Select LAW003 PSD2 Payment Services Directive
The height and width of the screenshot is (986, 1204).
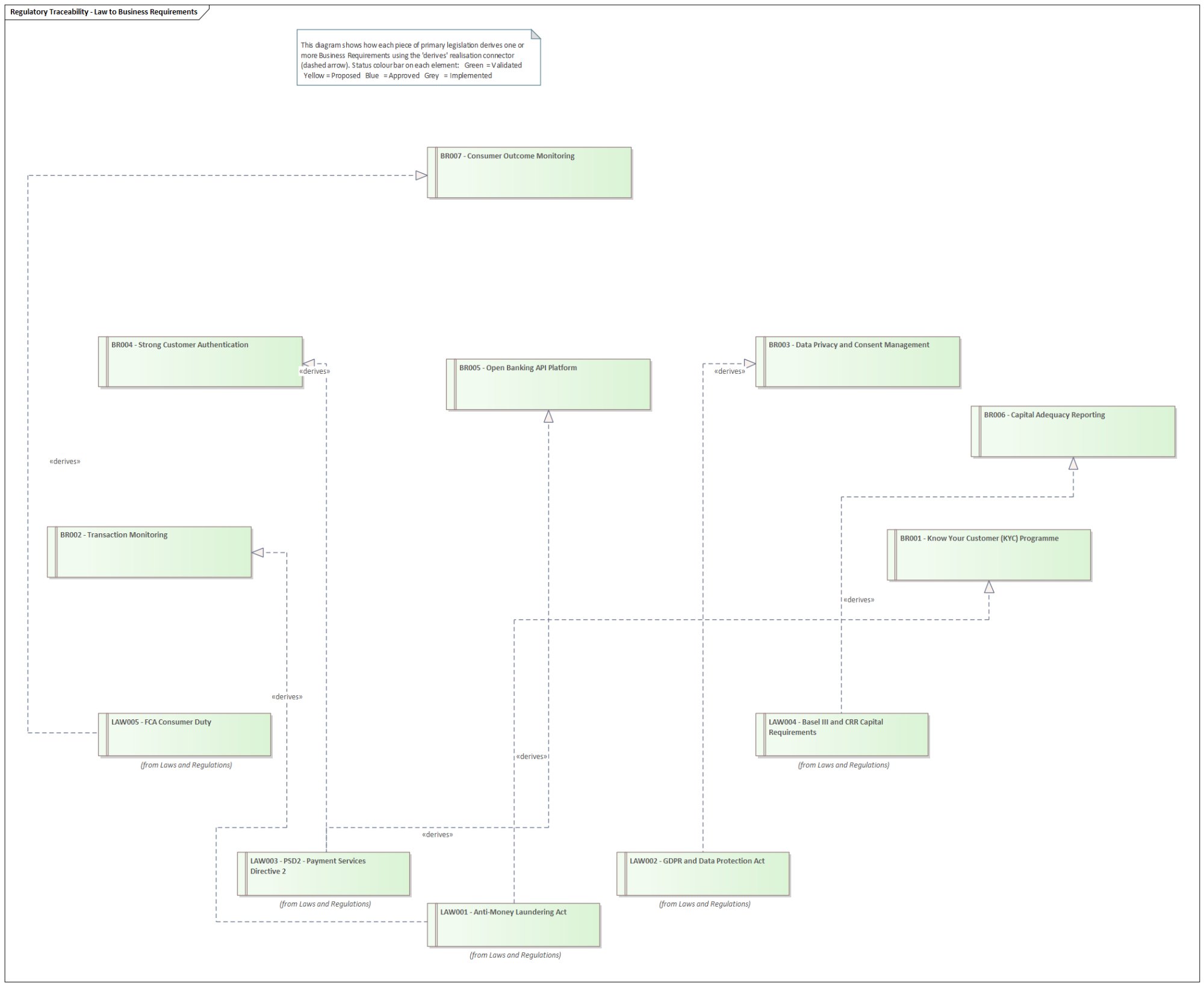point(324,873)
